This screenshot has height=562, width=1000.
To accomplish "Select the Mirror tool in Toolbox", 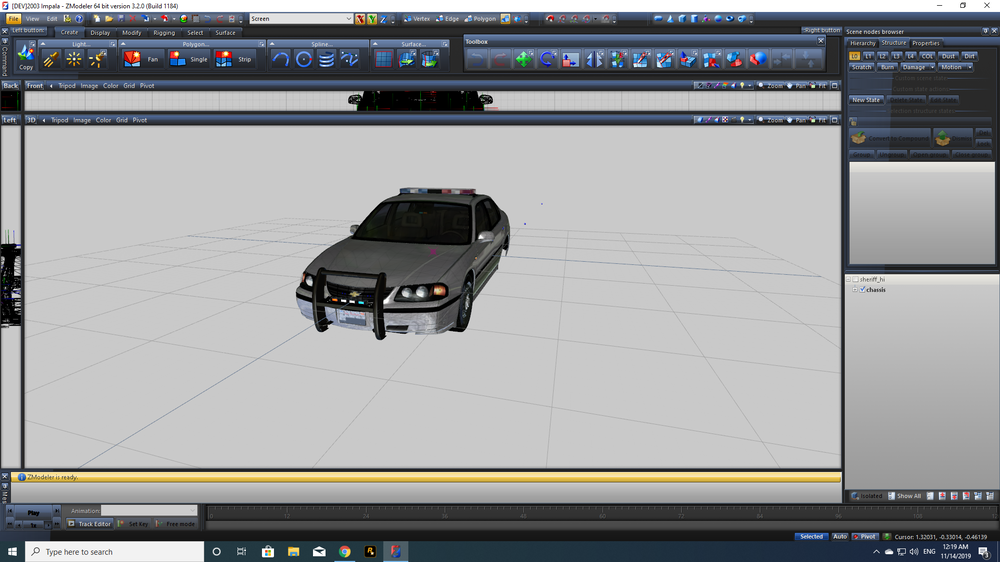I will (595, 60).
